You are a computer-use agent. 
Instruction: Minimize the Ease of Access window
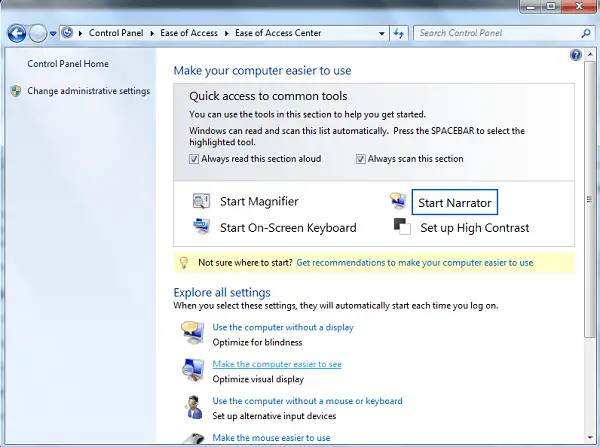click(x=530, y=7)
